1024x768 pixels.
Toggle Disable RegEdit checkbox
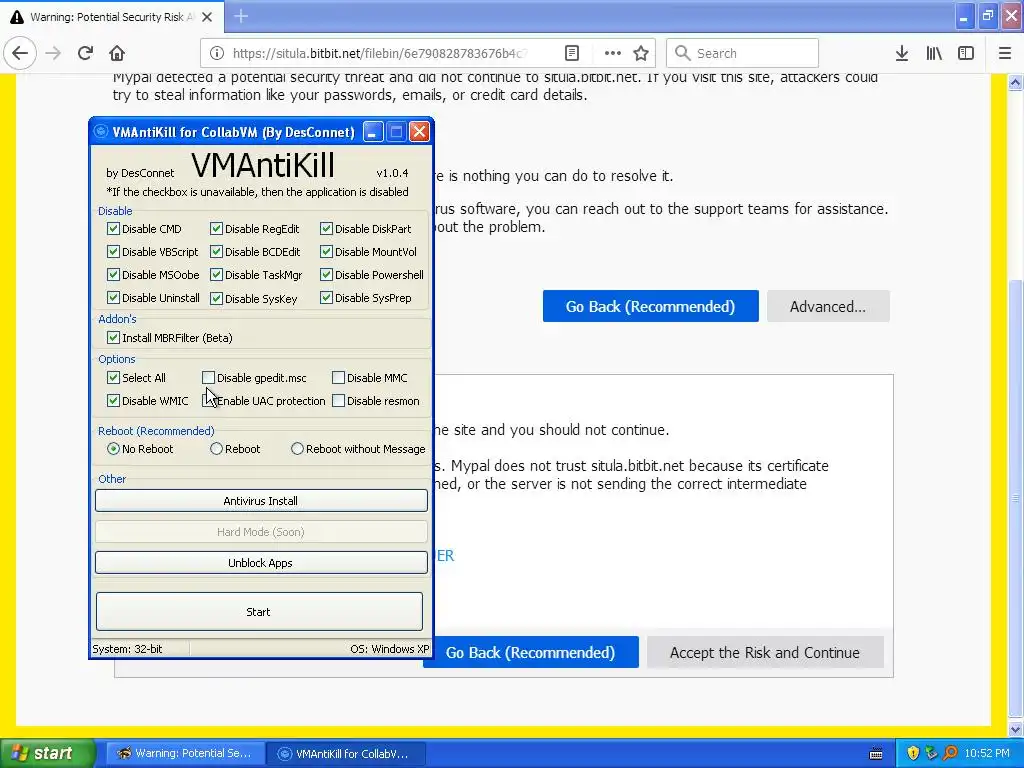click(x=216, y=229)
